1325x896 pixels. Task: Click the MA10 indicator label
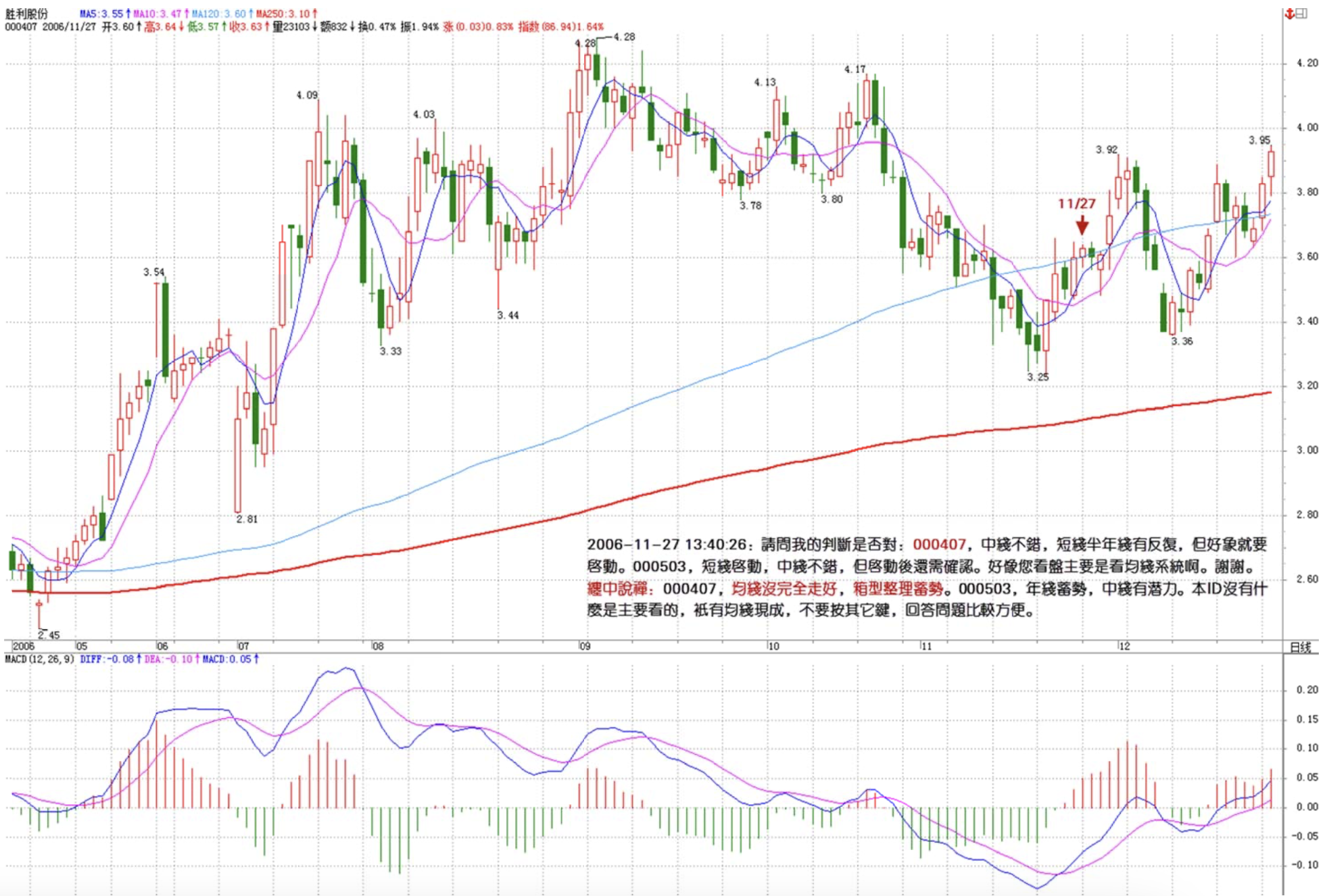click(161, 14)
